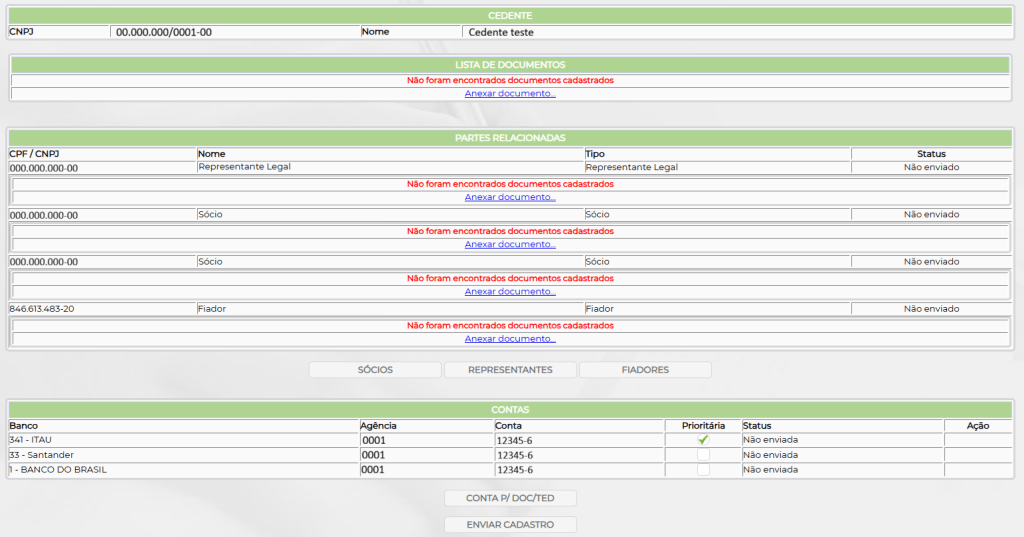The image size is (1024, 537).
Task: Click the CEDENTE section header
Action: click(510, 16)
